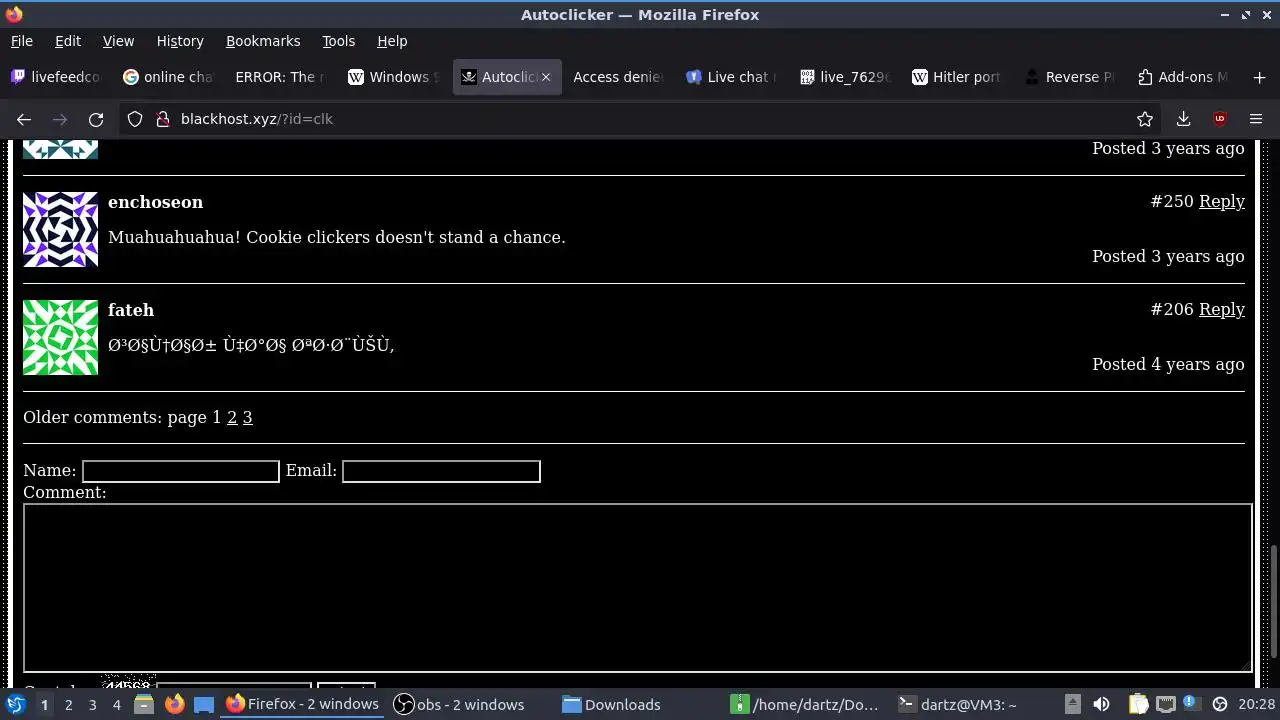Close the Autoclicker tab
This screenshot has width=1280, height=720.
(x=546, y=77)
